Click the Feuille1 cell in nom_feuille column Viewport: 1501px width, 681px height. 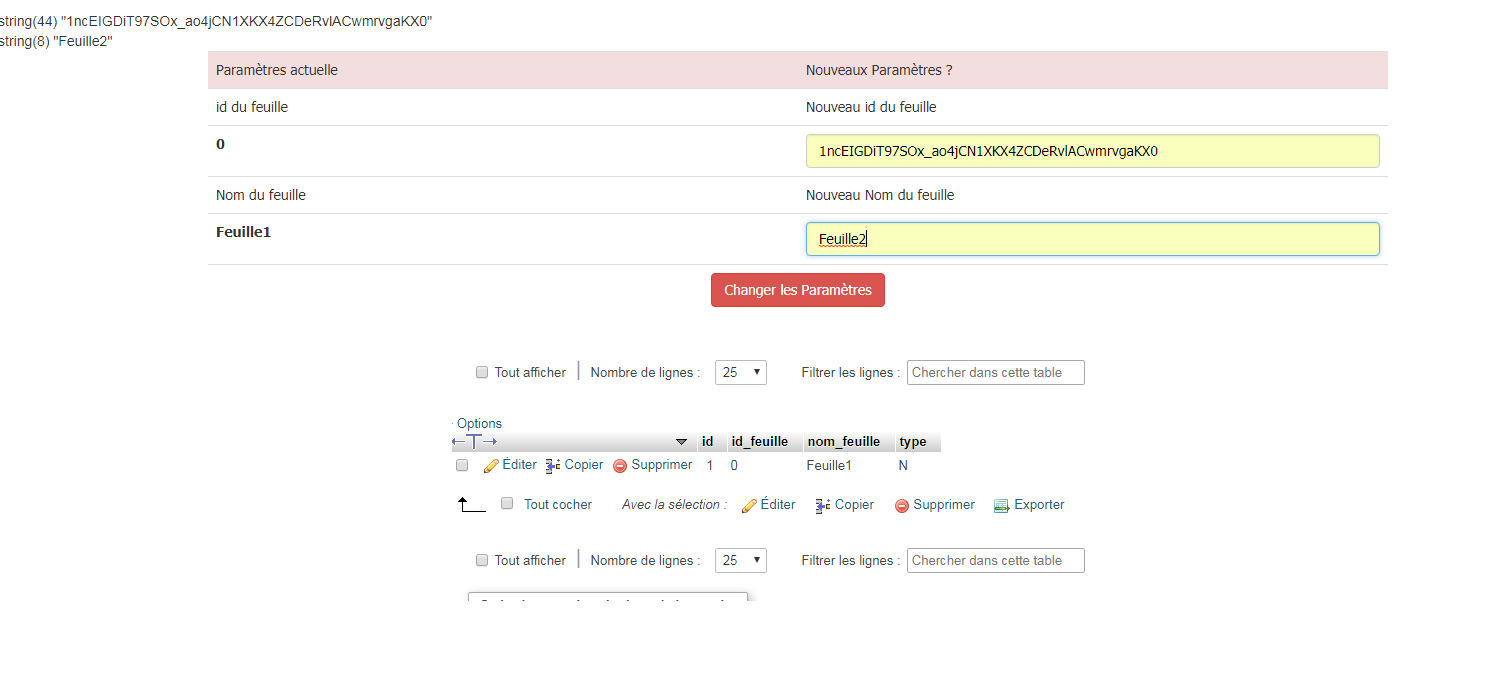tap(829, 465)
